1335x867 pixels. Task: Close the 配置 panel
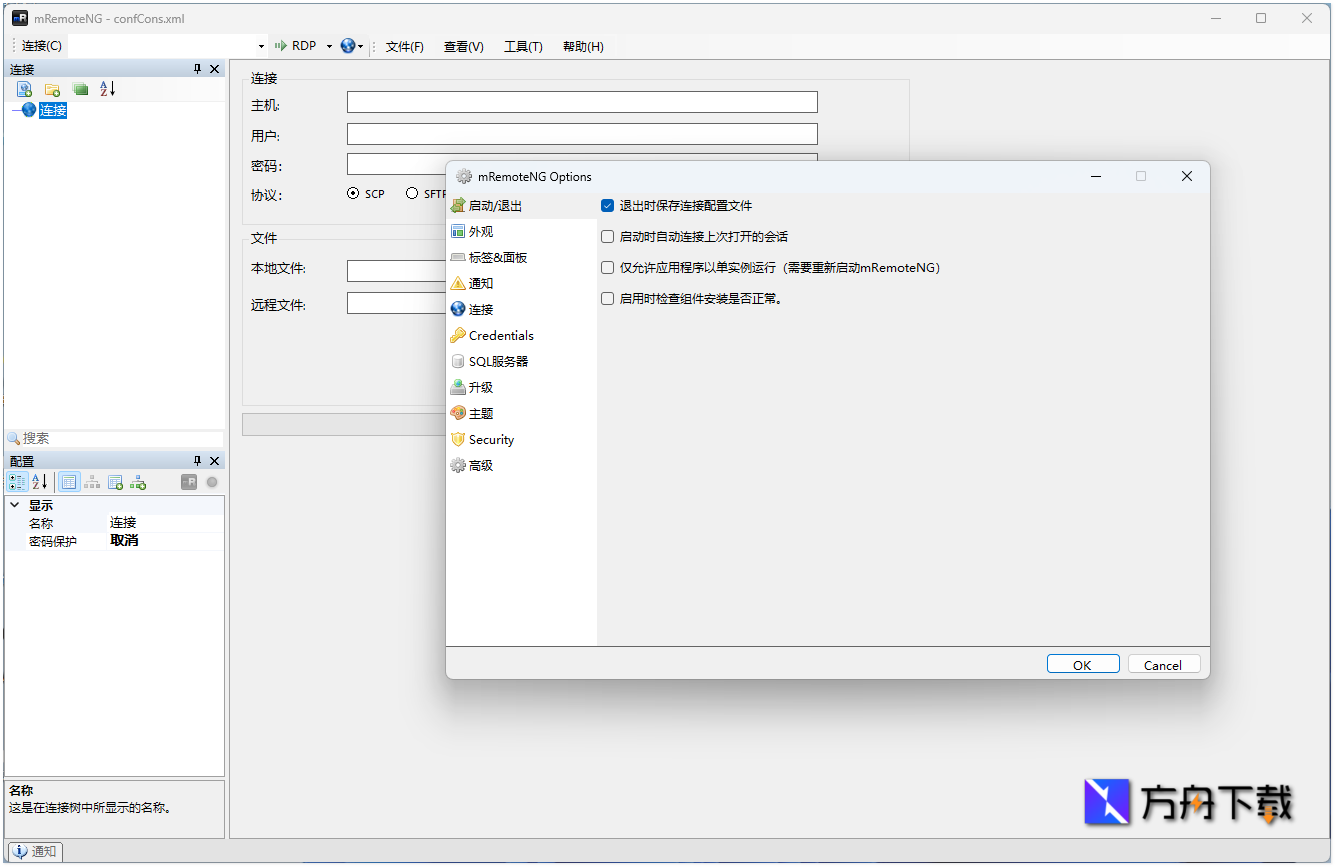(214, 461)
